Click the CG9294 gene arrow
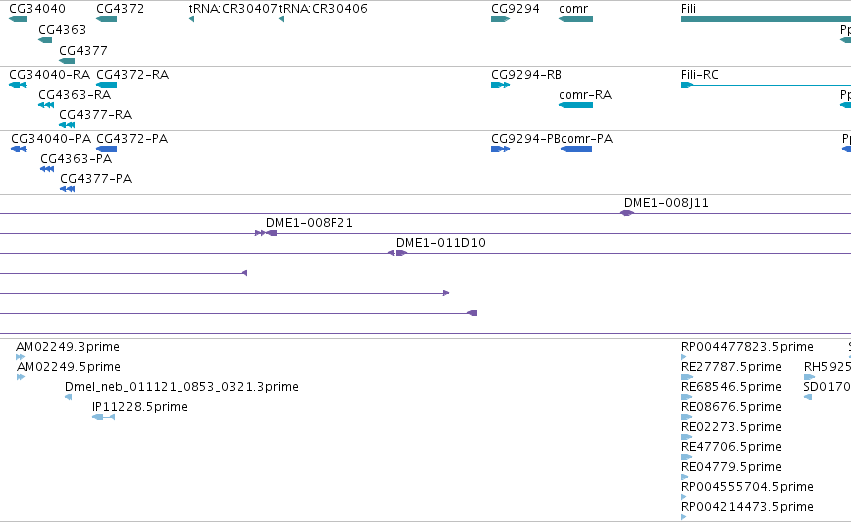Screen dimensions: 851x522 [500, 19]
